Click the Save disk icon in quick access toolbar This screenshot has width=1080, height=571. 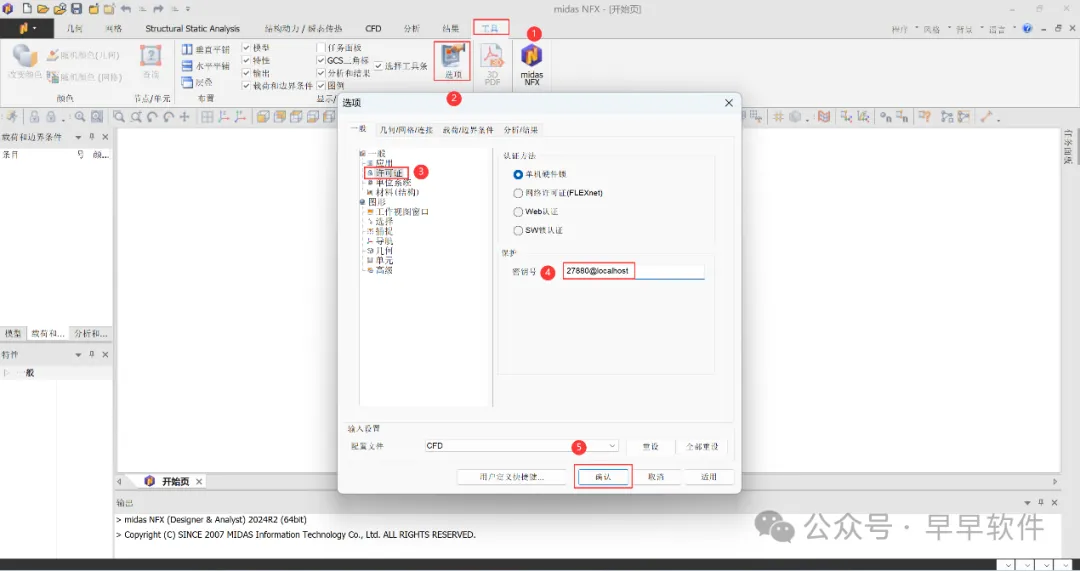[76, 9]
